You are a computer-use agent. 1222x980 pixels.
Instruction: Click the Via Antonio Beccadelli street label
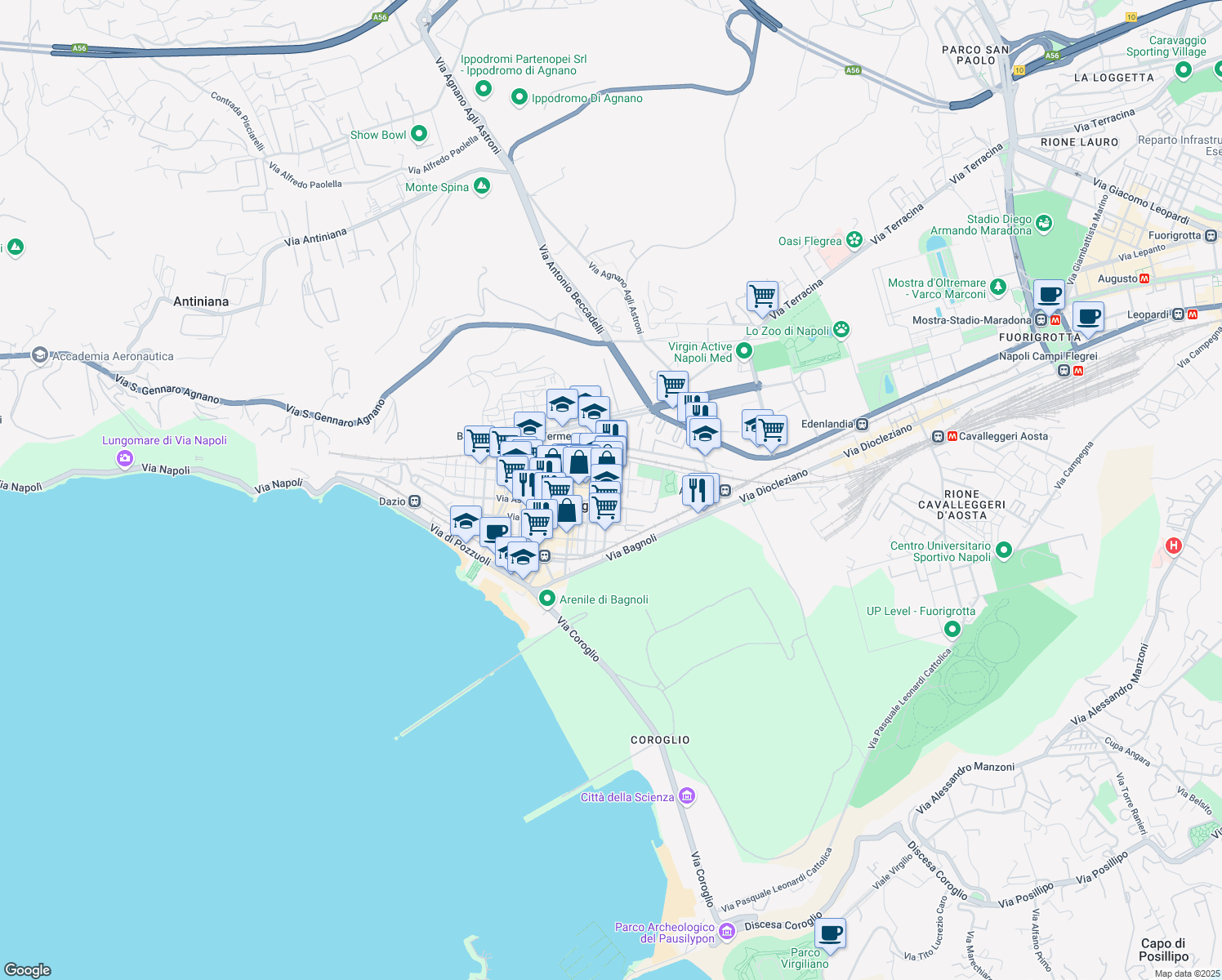point(571,289)
